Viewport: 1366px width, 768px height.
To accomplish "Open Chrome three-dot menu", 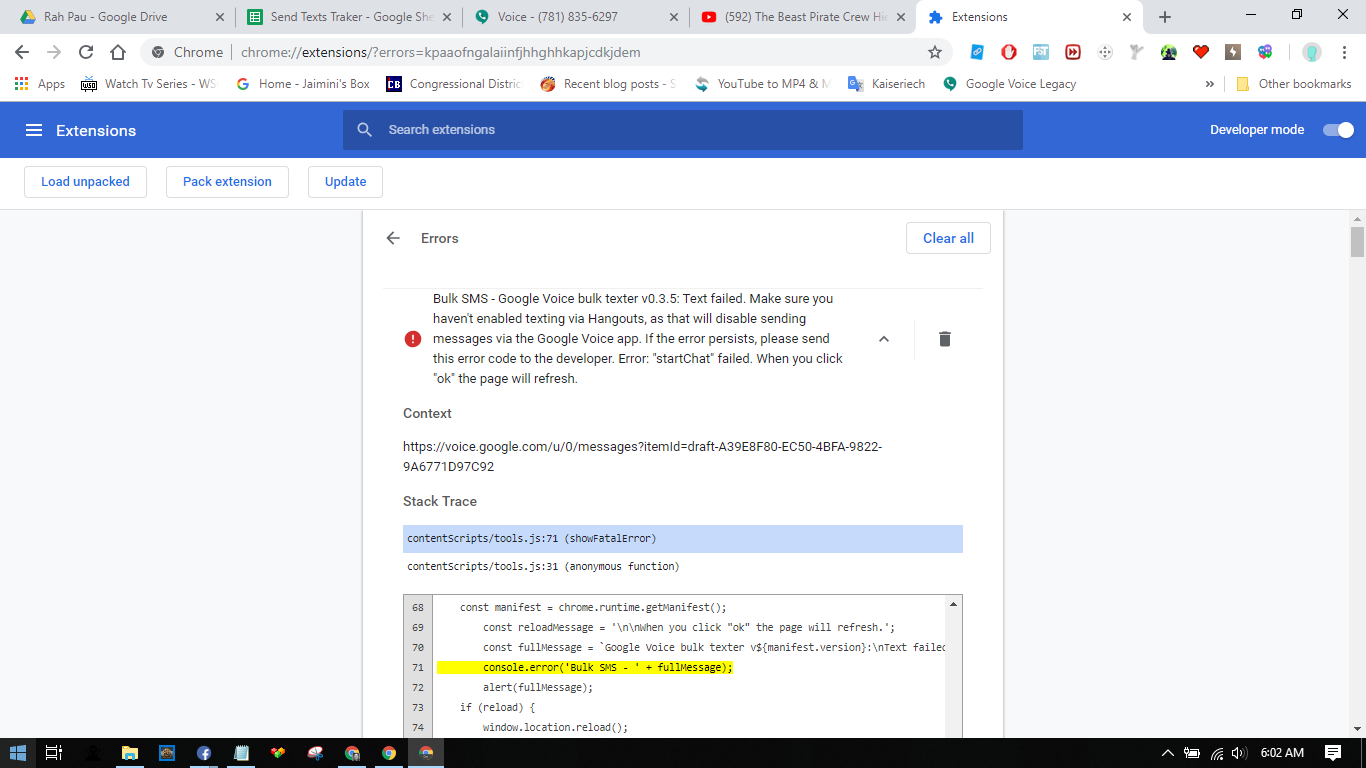I will click(1344, 52).
